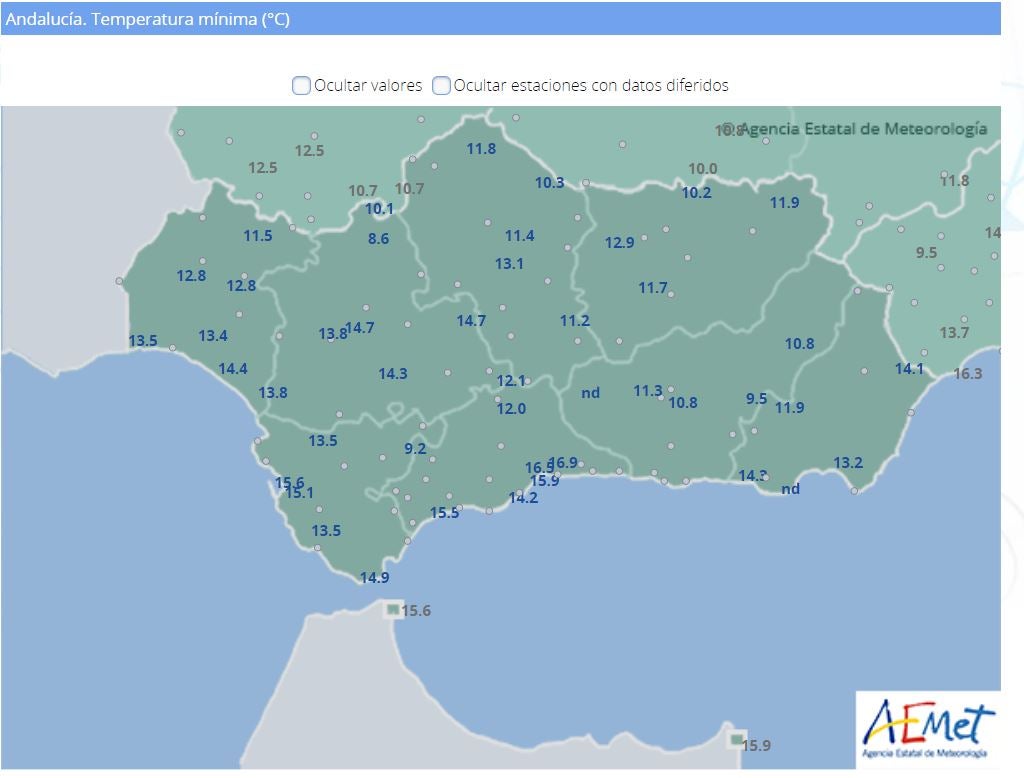Click the gray 16.3 temperature value
The image size is (1024, 778).
click(x=968, y=374)
